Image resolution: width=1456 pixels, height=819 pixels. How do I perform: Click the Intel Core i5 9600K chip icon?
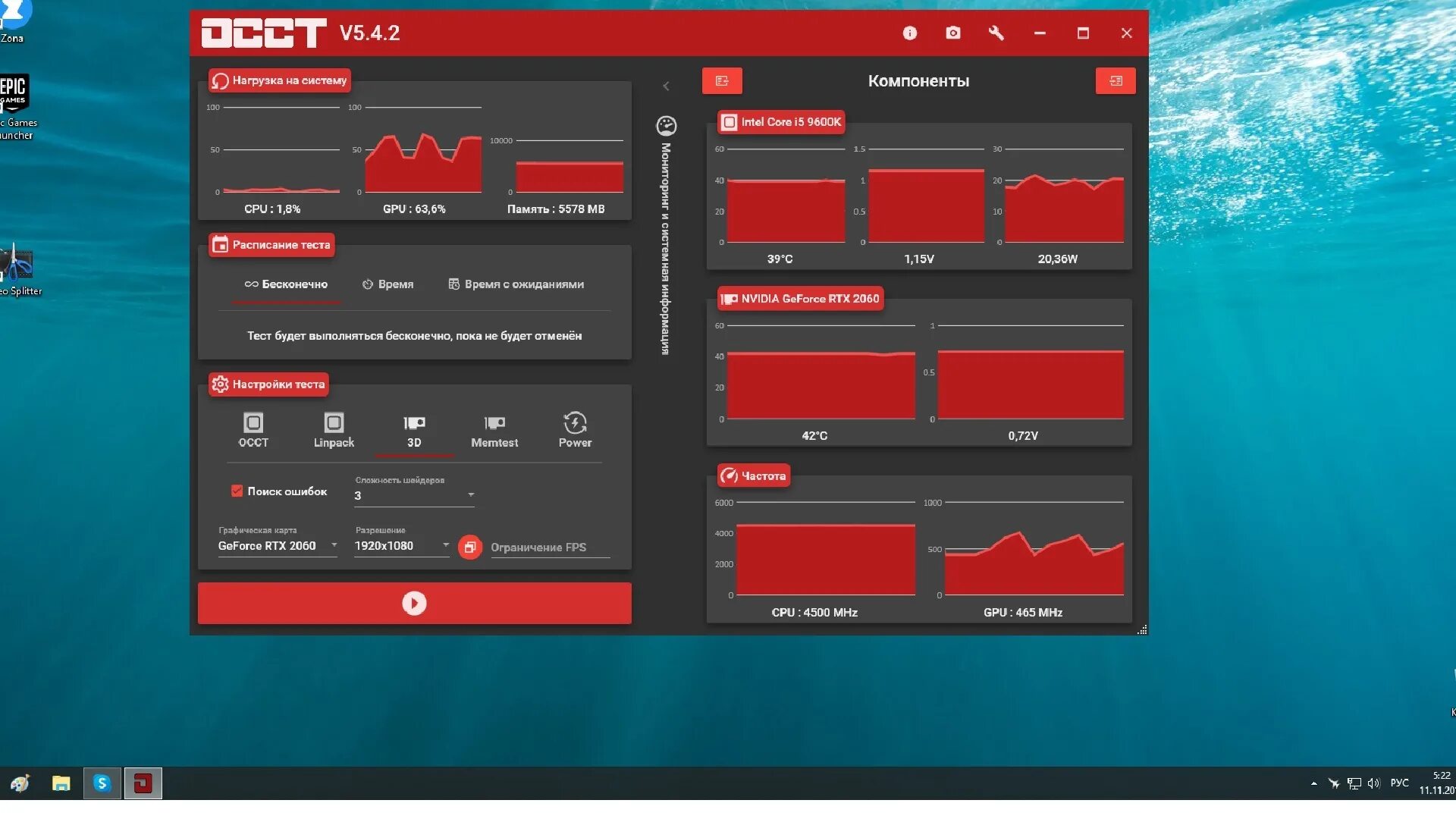[729, 122]
